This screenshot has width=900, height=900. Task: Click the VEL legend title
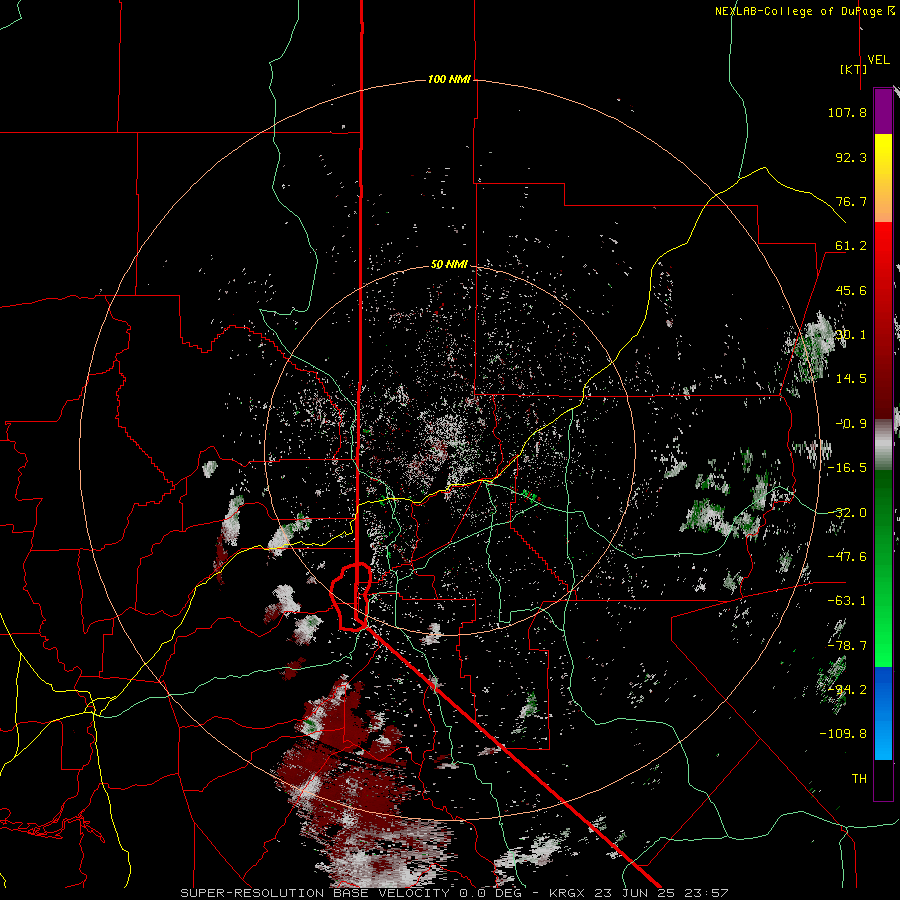tap(878, 60)
